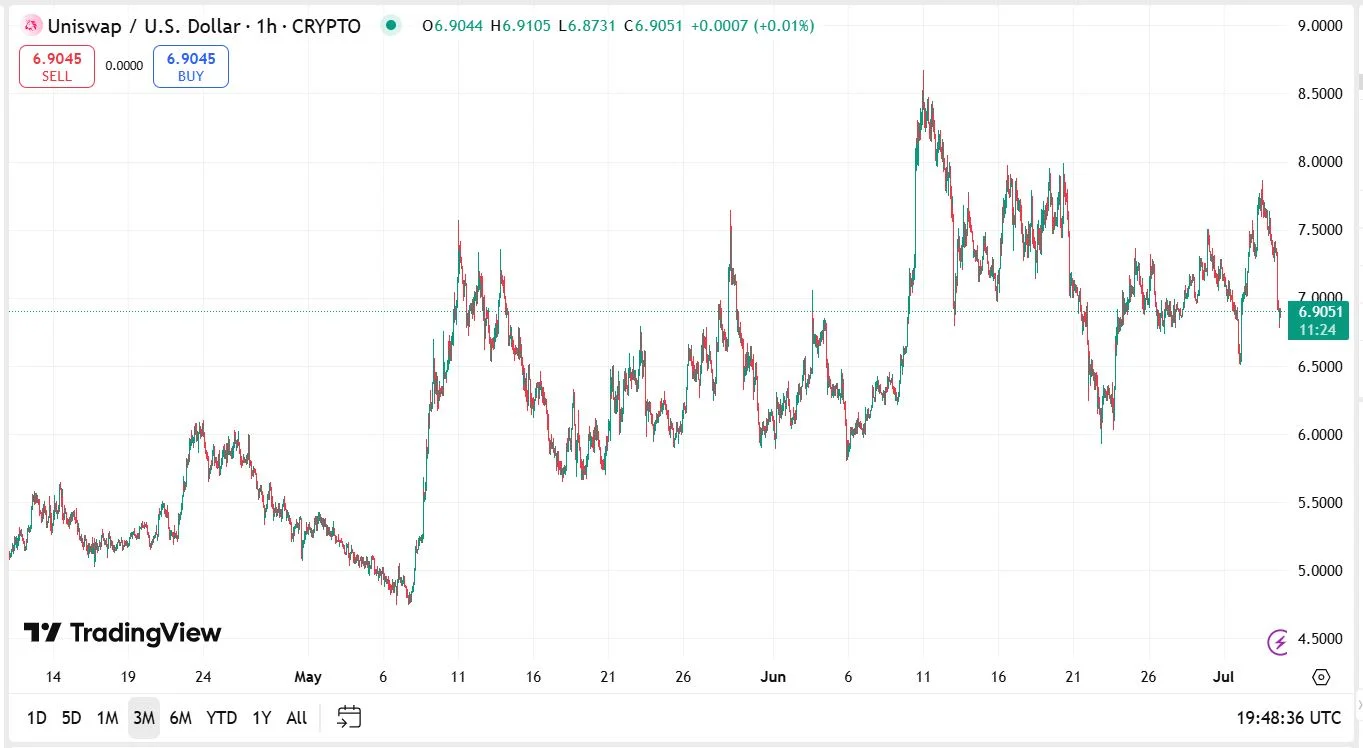
Task: Select the active 3M time range
Action: tap(144, 717)
